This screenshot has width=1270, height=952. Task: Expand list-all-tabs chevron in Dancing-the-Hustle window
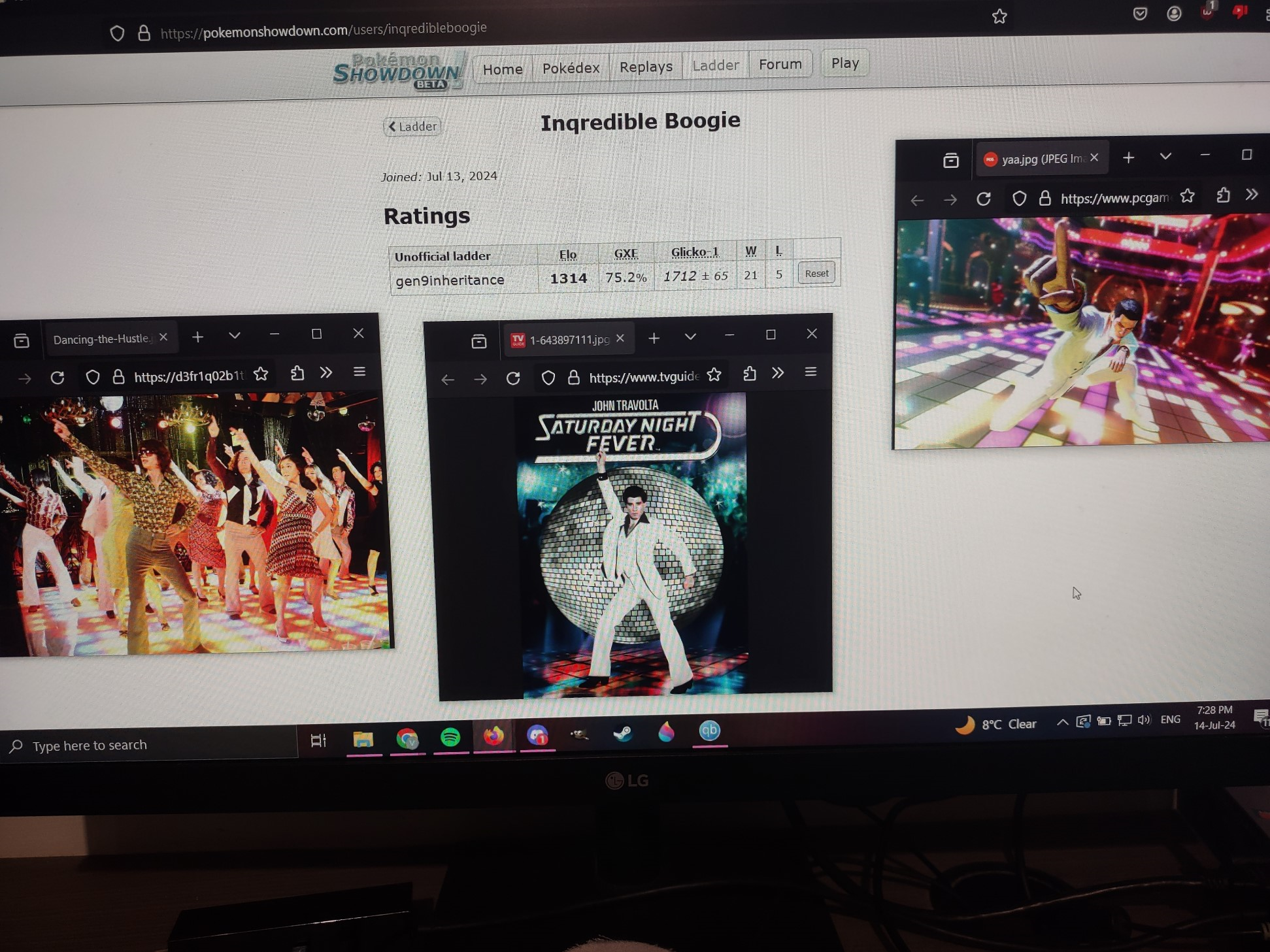point(235,335)
